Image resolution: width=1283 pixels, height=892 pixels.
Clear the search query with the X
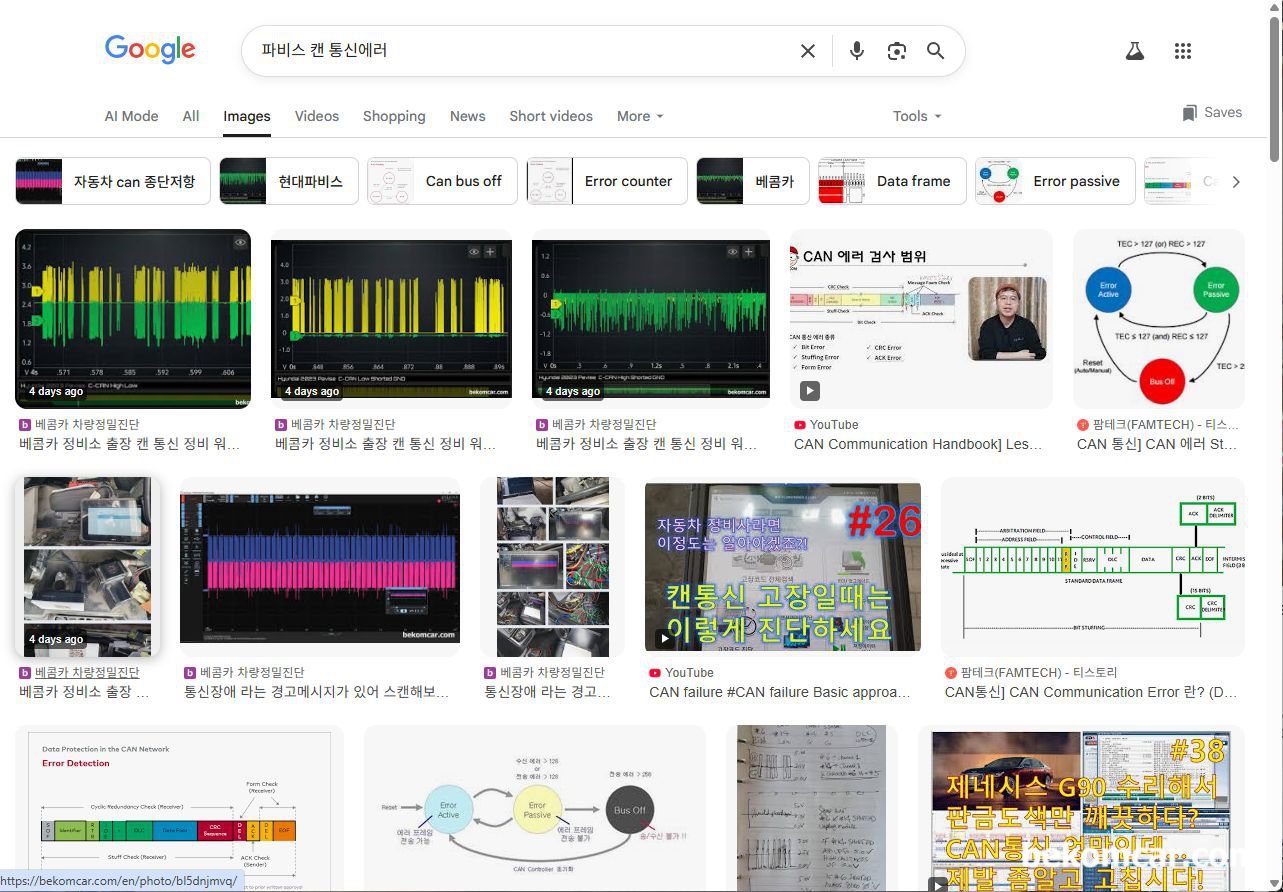[x=808, y=50]
